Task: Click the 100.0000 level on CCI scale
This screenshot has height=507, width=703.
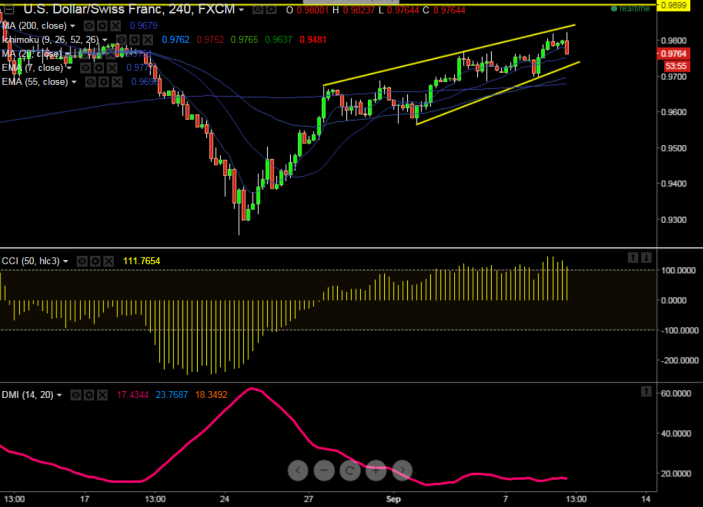Action: 678,270
